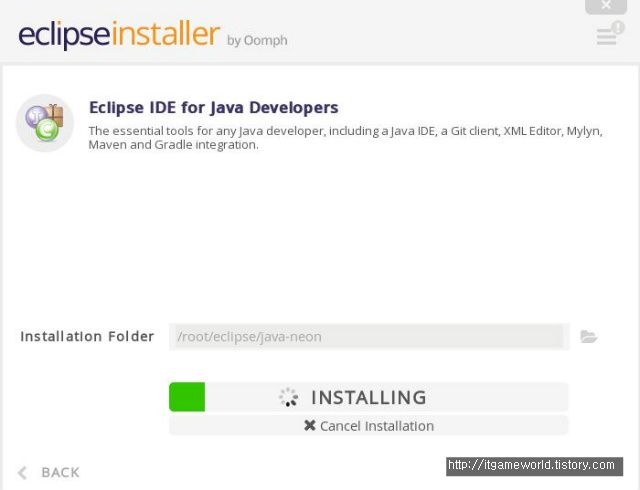Click the product description text mentioning Maven and Gradle
Viewport: 640px width, 490px height.
[345, 138]
